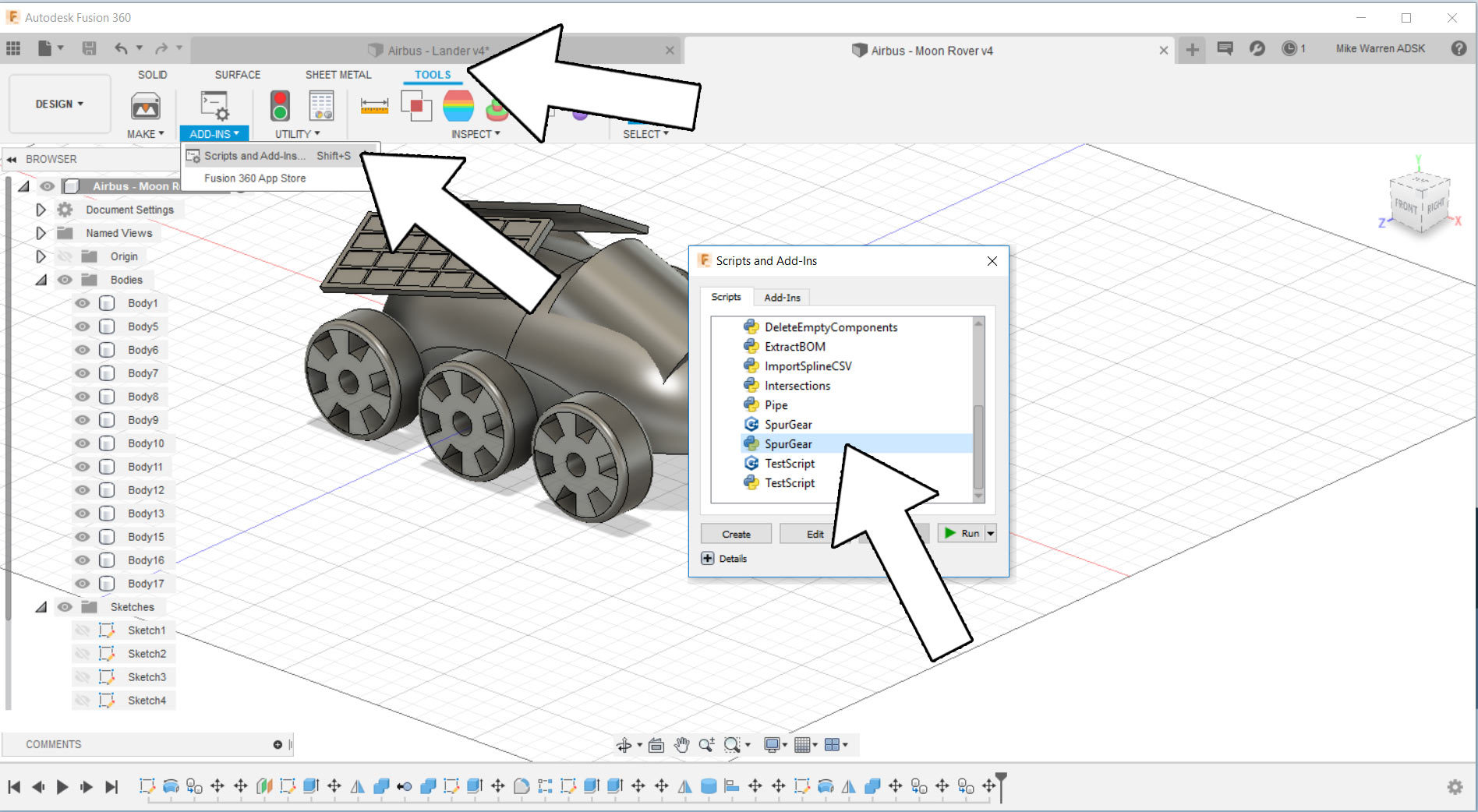Image resolution: width=1478 pixels, height=812 pixels.
Task: Switch to the Surface tab
Action: (x=238, y=75)
